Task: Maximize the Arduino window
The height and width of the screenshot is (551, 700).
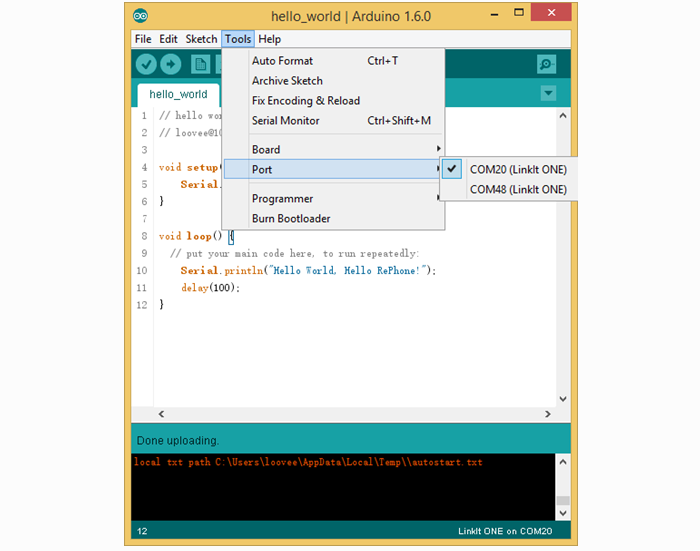Action: coord(518,13)
